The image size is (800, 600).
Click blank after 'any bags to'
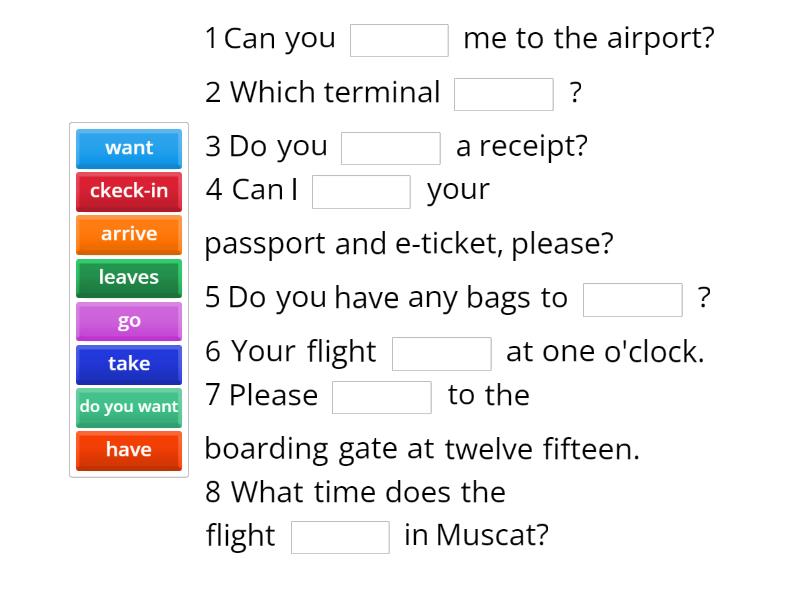pos(633,300)
